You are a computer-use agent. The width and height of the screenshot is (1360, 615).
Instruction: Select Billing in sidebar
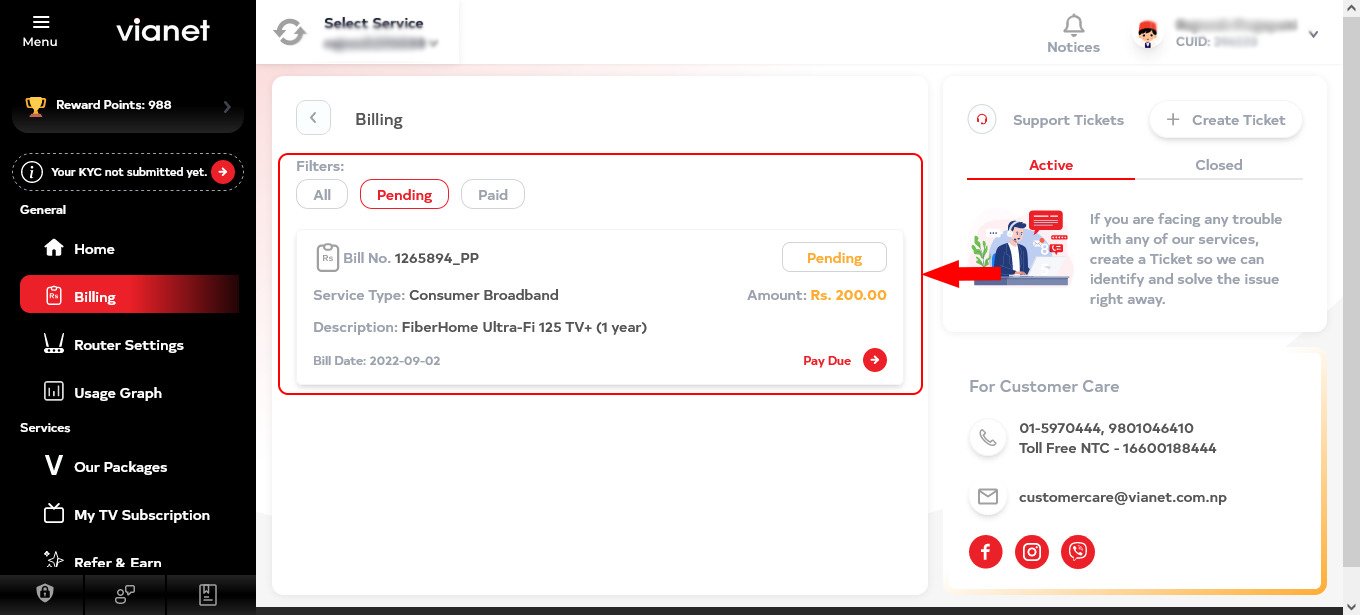pyautogui.click(x=129, y=296)
